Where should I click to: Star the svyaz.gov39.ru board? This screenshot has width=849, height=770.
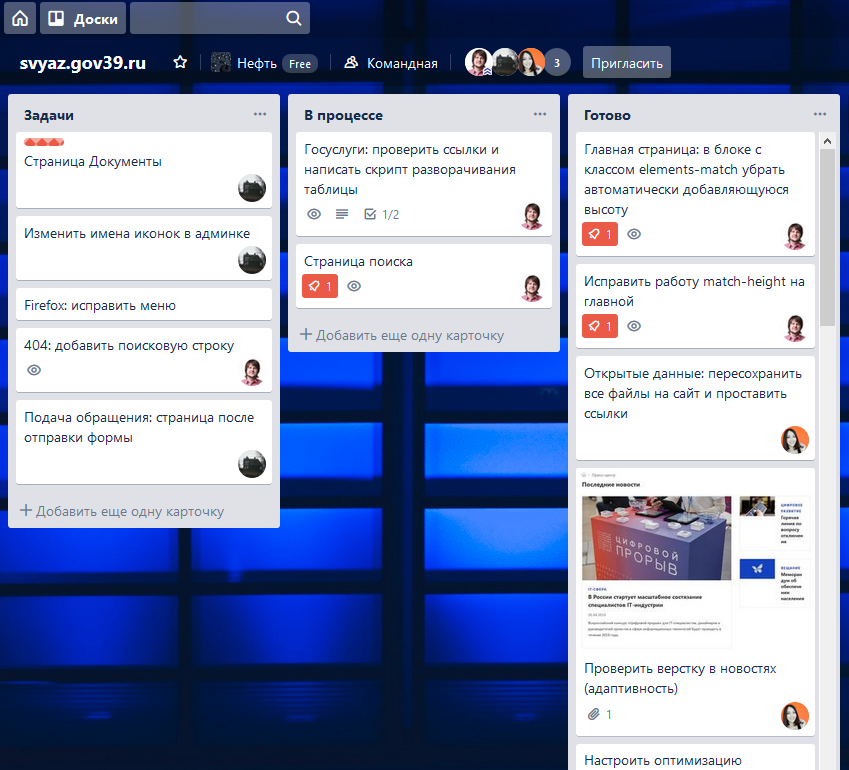coord(180,62)
